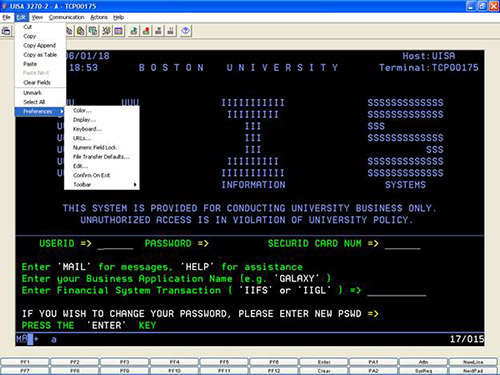The image size is (500, 375).
Task: Open Keyboard... preferences
Action: point(102,129)
